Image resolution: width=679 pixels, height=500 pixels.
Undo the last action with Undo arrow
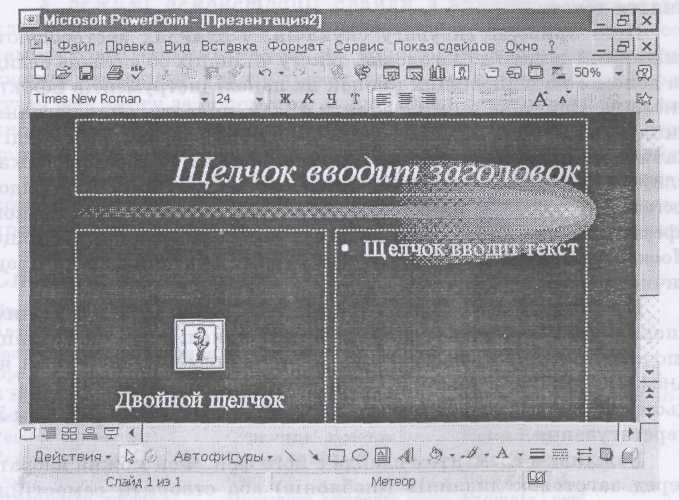[x=265, y=72]
